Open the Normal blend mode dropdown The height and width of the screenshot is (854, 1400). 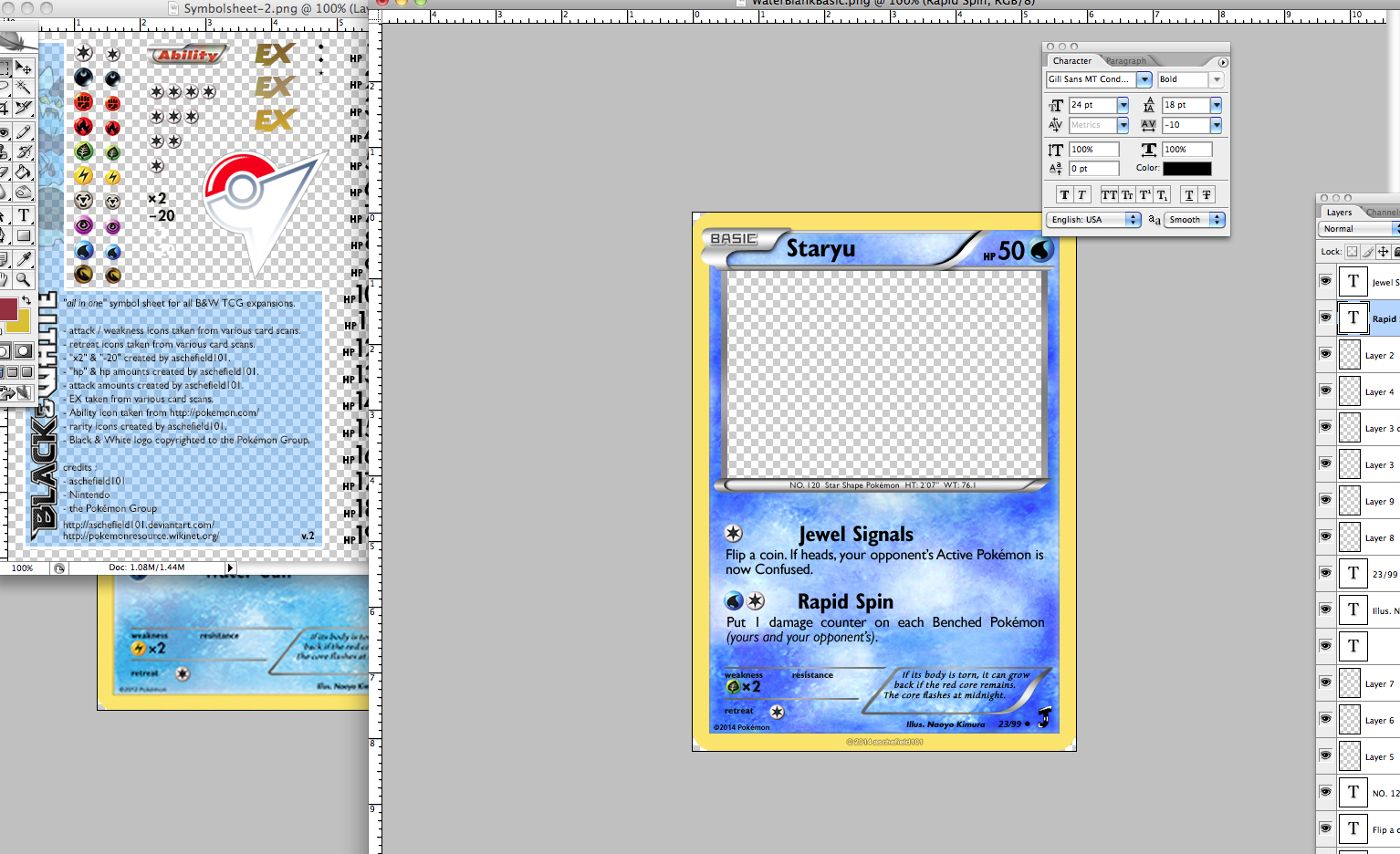[x=1359, y=229]
